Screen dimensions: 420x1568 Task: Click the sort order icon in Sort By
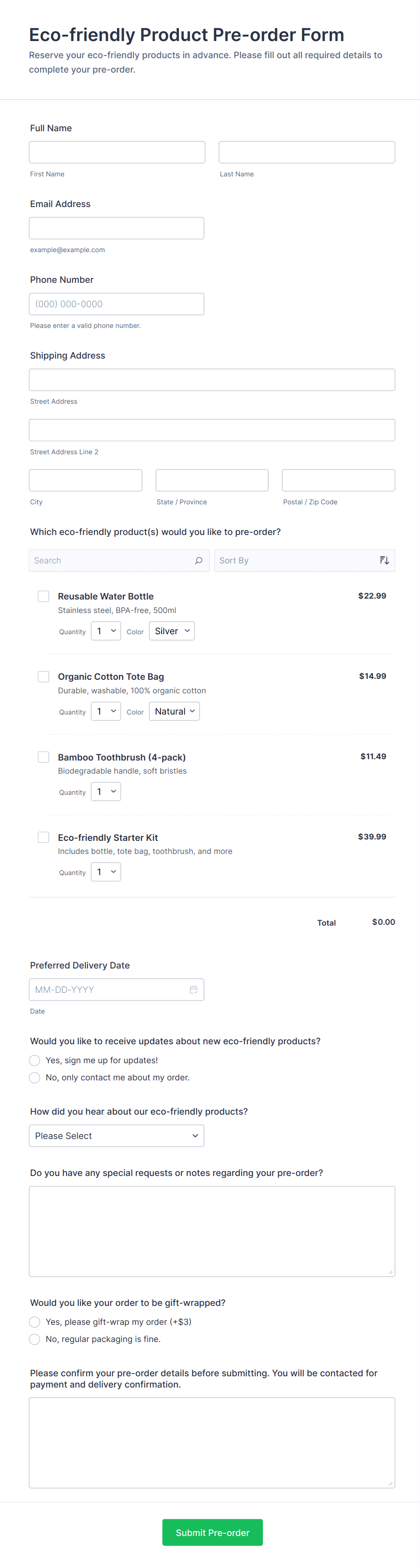coord(384,561)
